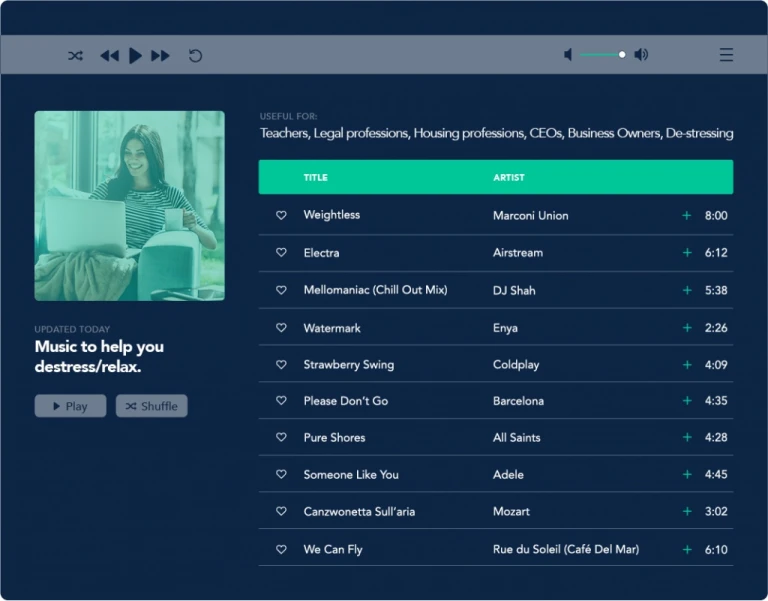
Task: Toggle the heart next to Canzwonetta Sull'aria
Action: [281, 511]
